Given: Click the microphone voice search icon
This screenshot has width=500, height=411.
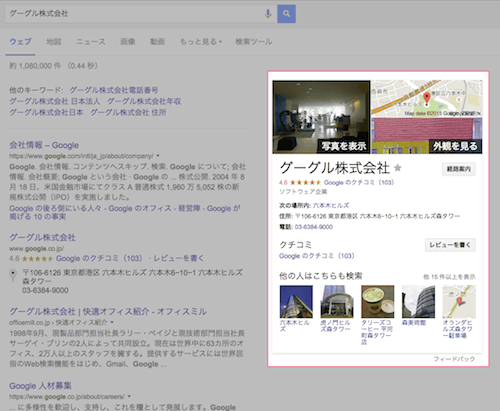Looking at the screenshot, I should (268, 14).
